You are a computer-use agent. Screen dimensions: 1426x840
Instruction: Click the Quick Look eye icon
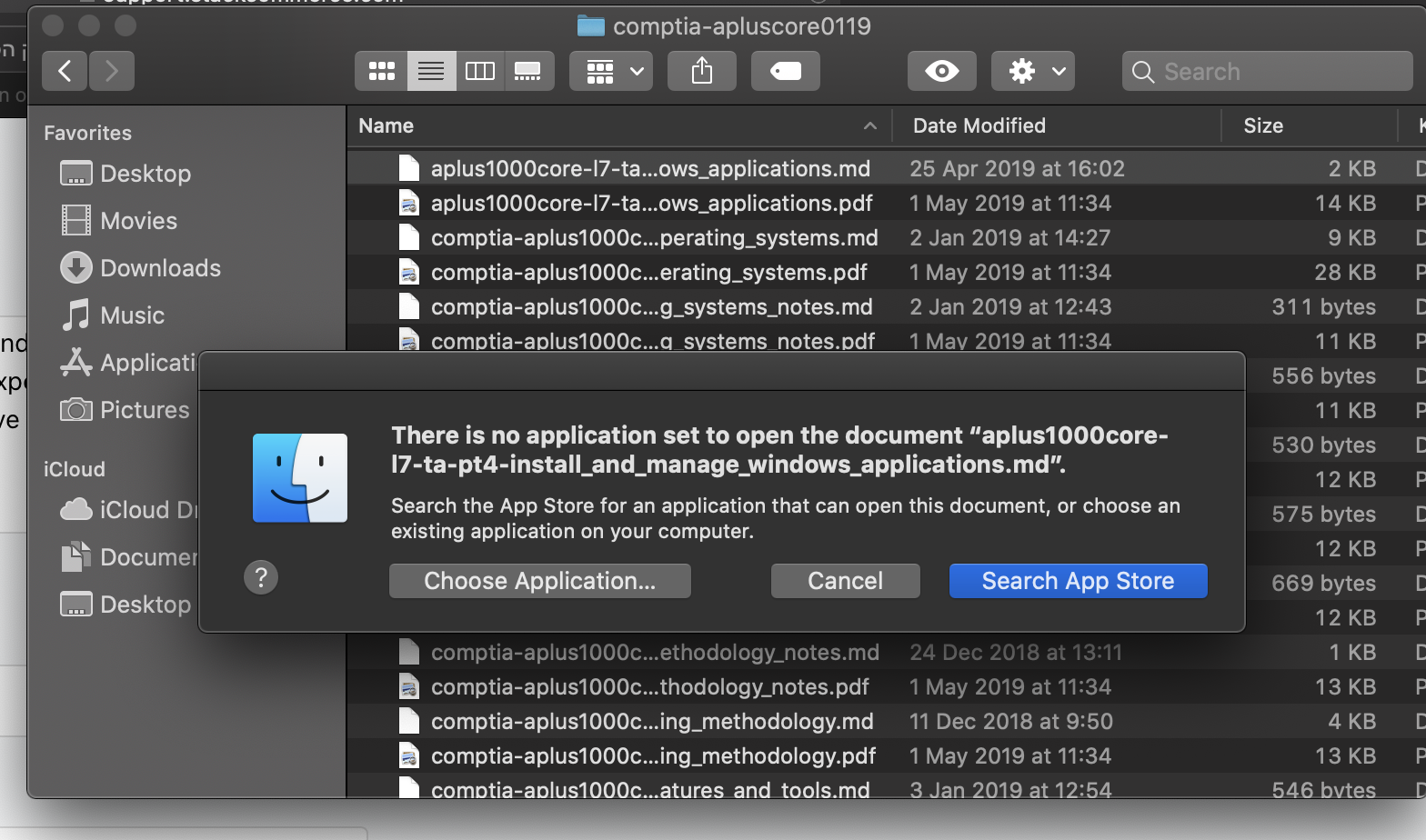pos(942,71)
